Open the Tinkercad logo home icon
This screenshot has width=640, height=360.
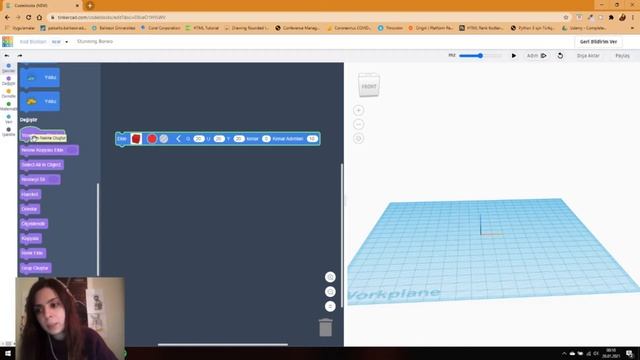tap(7, 42)
